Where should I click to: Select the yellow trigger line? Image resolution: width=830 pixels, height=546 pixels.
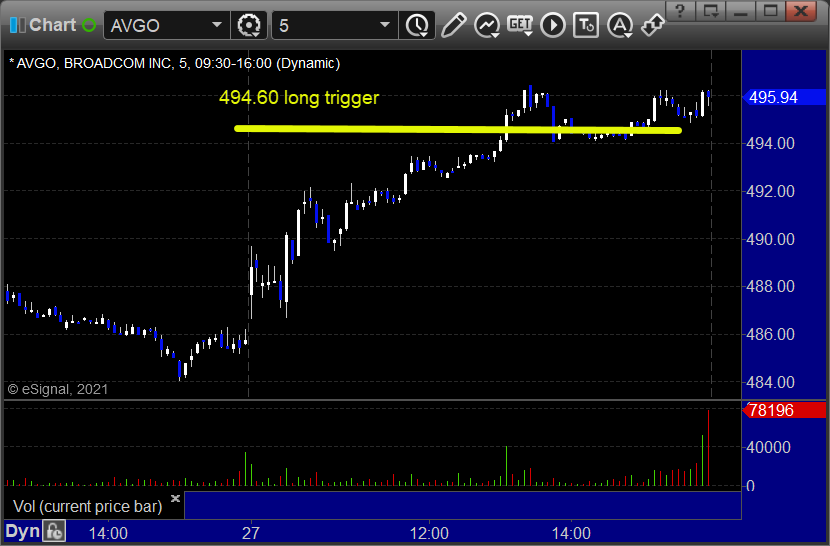tap(458, 129)
